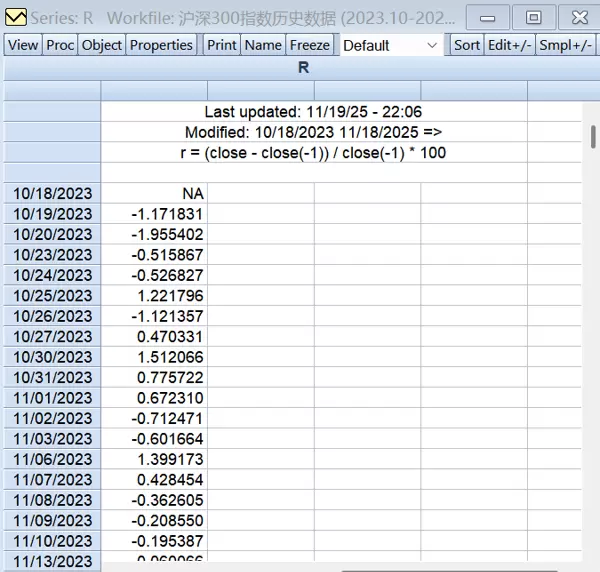
Task: Toggle sample display with Smpl+/-
Action: [566, 45]
